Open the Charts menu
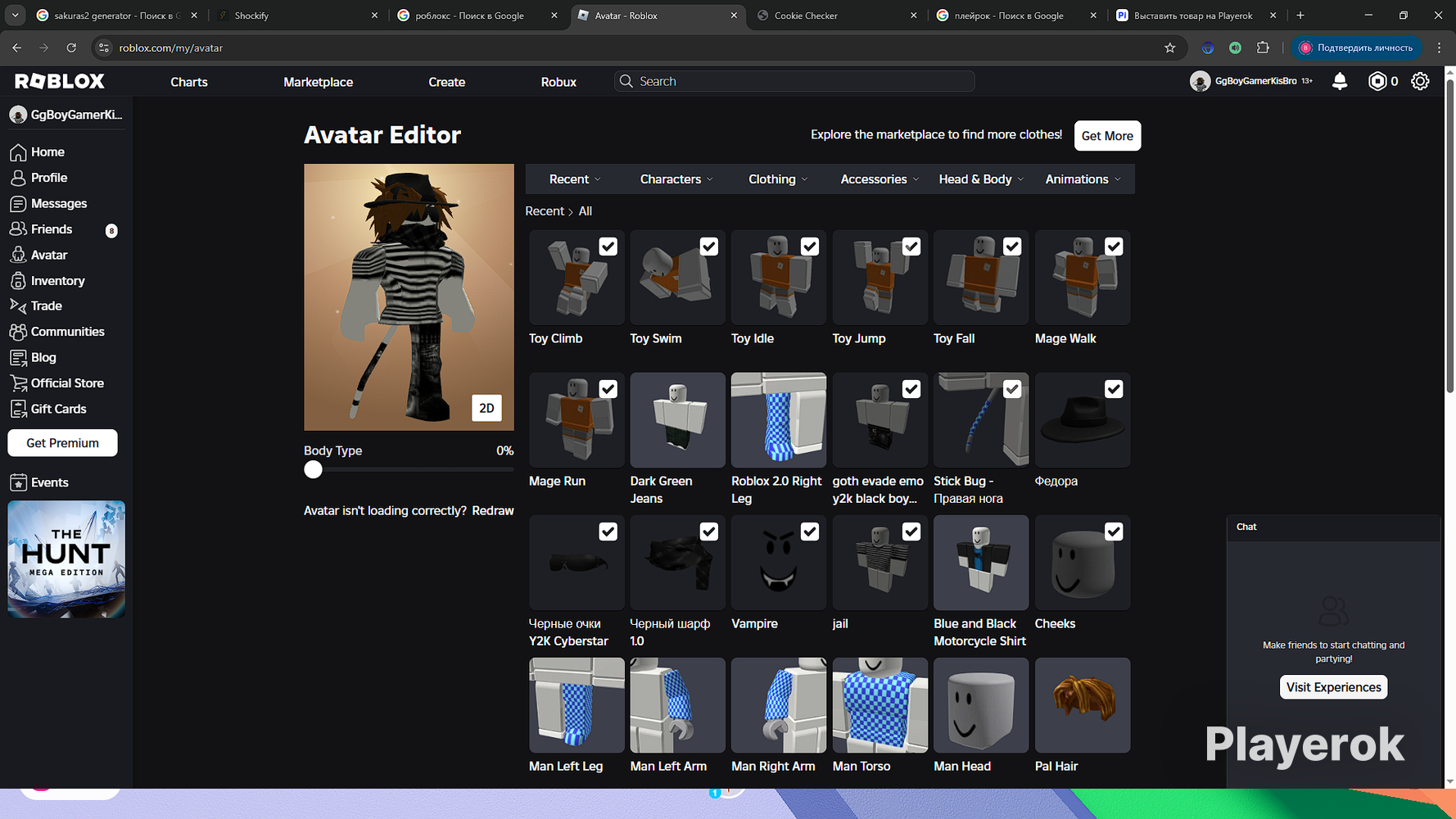 point(189,82)
